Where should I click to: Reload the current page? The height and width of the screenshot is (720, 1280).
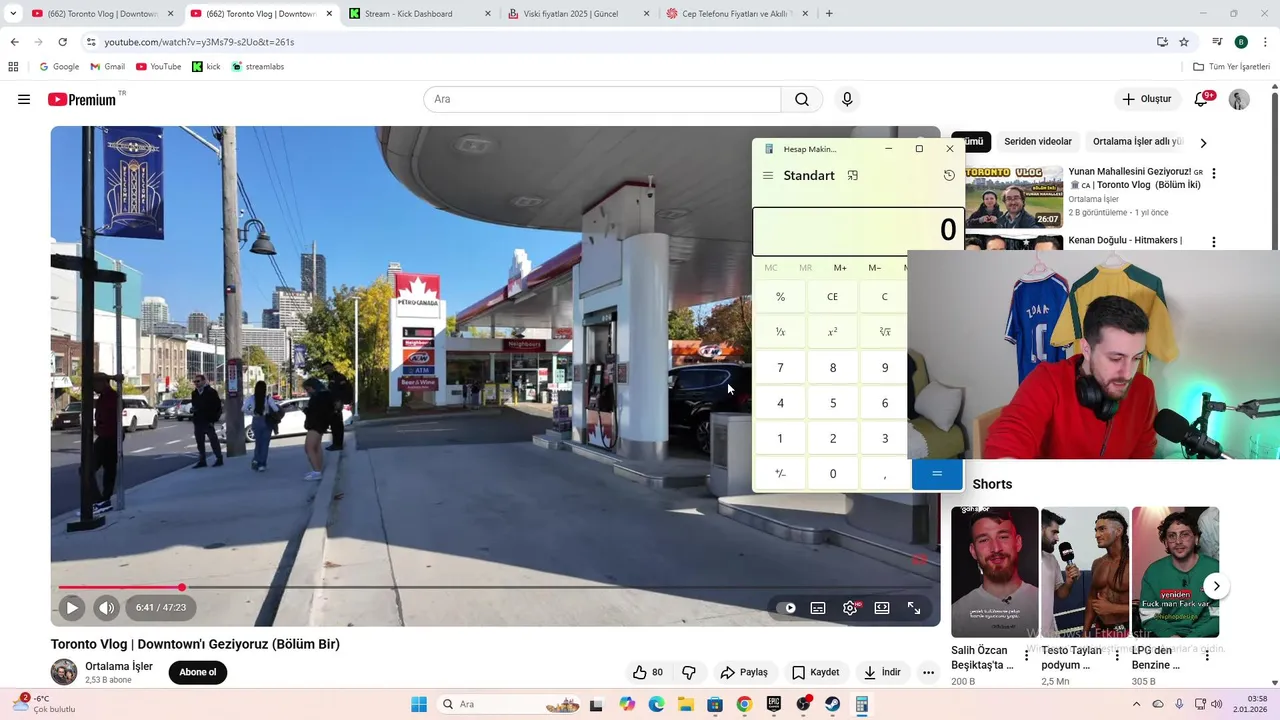pyautogui.click(x=62, y=42)
